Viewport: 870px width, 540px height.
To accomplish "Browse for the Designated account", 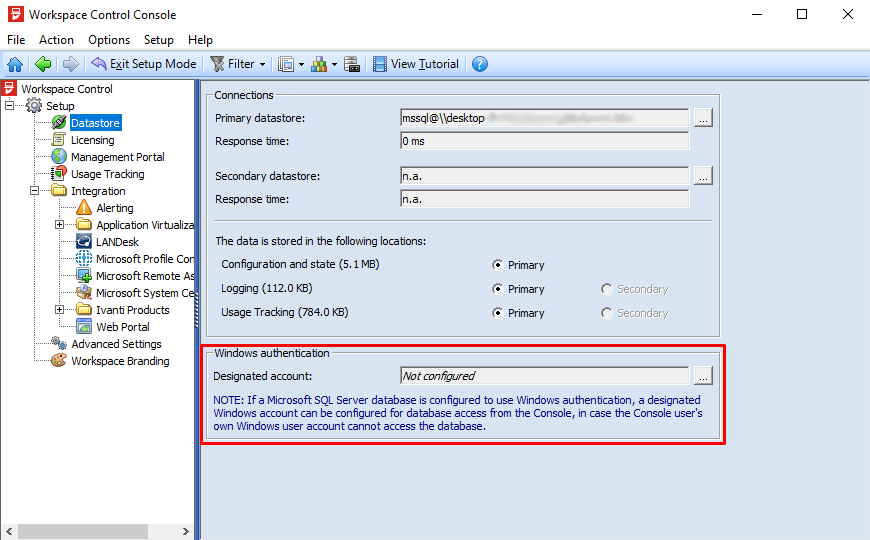I will (x=703, y=376).
